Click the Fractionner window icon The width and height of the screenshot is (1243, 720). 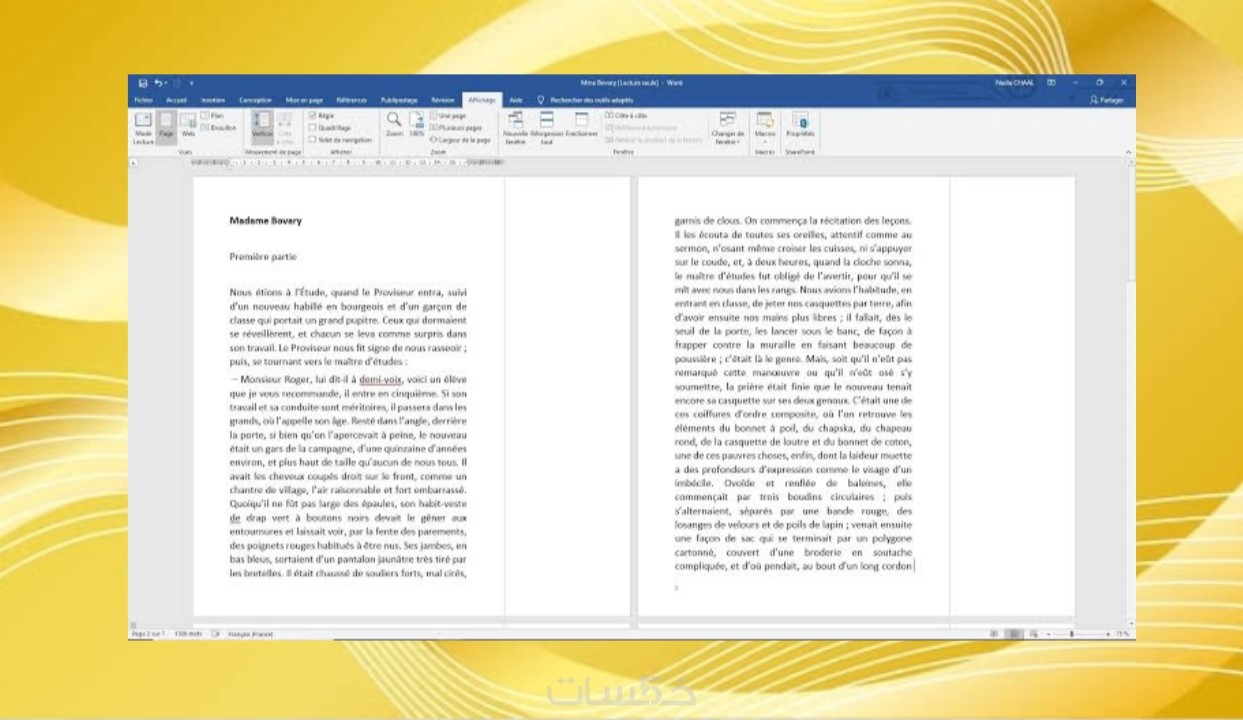(581, 125)
